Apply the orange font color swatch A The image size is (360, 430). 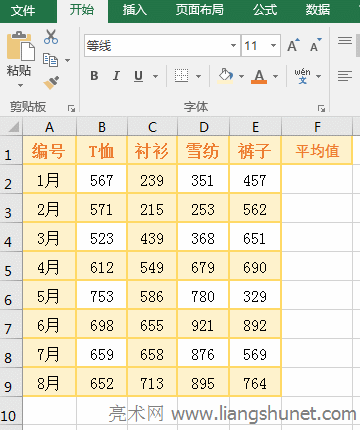coord(259,76)
